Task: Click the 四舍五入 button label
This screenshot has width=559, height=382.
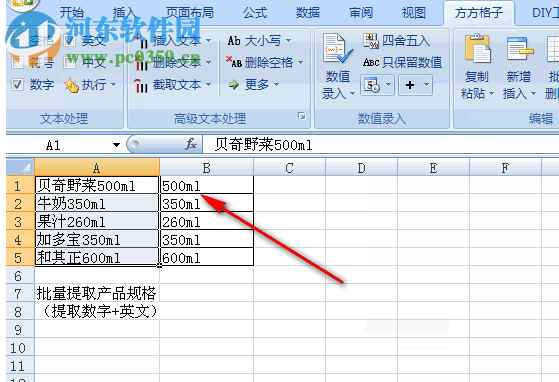Action: [x=406, y=41]
